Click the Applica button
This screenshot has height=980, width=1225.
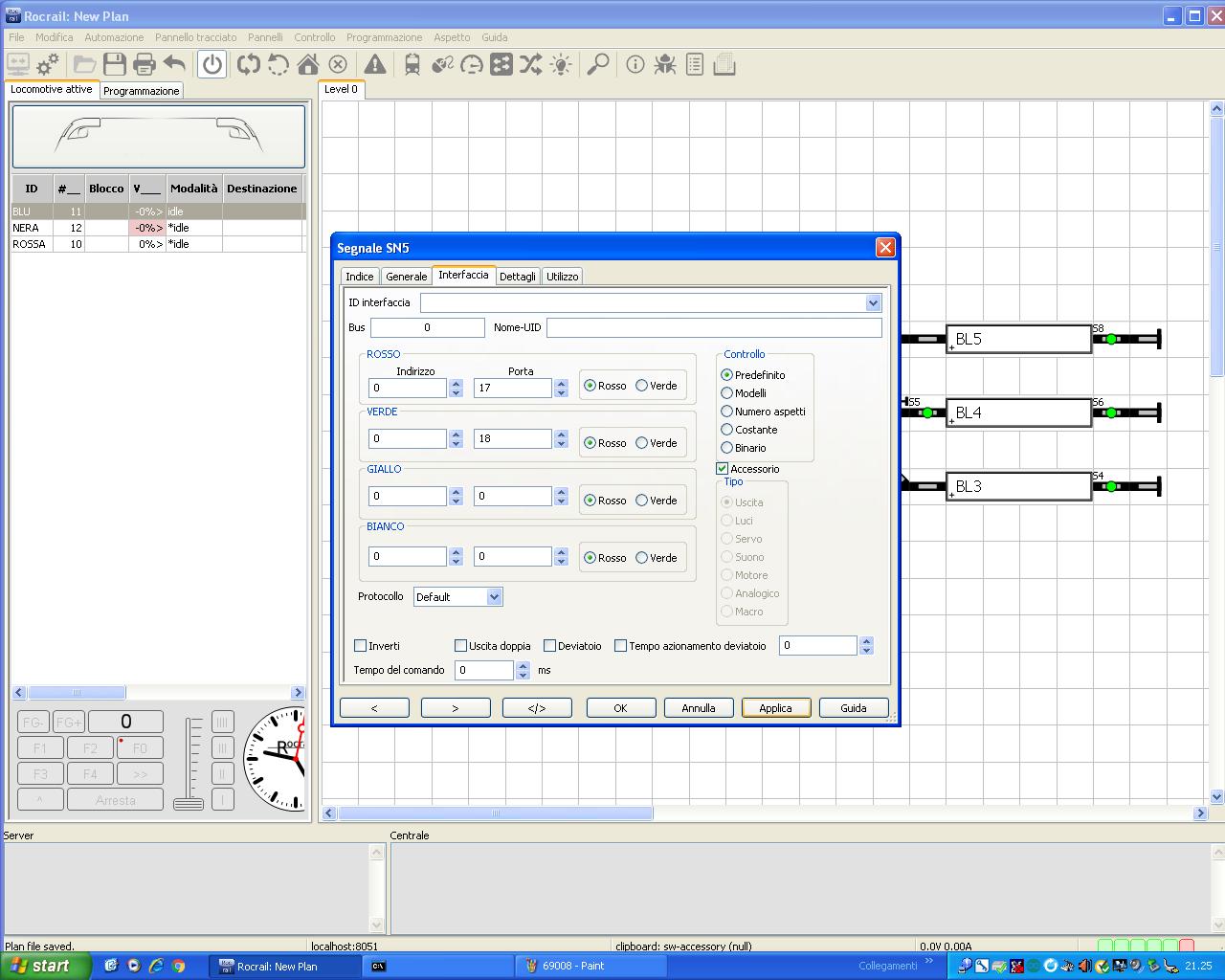point(776,708)
